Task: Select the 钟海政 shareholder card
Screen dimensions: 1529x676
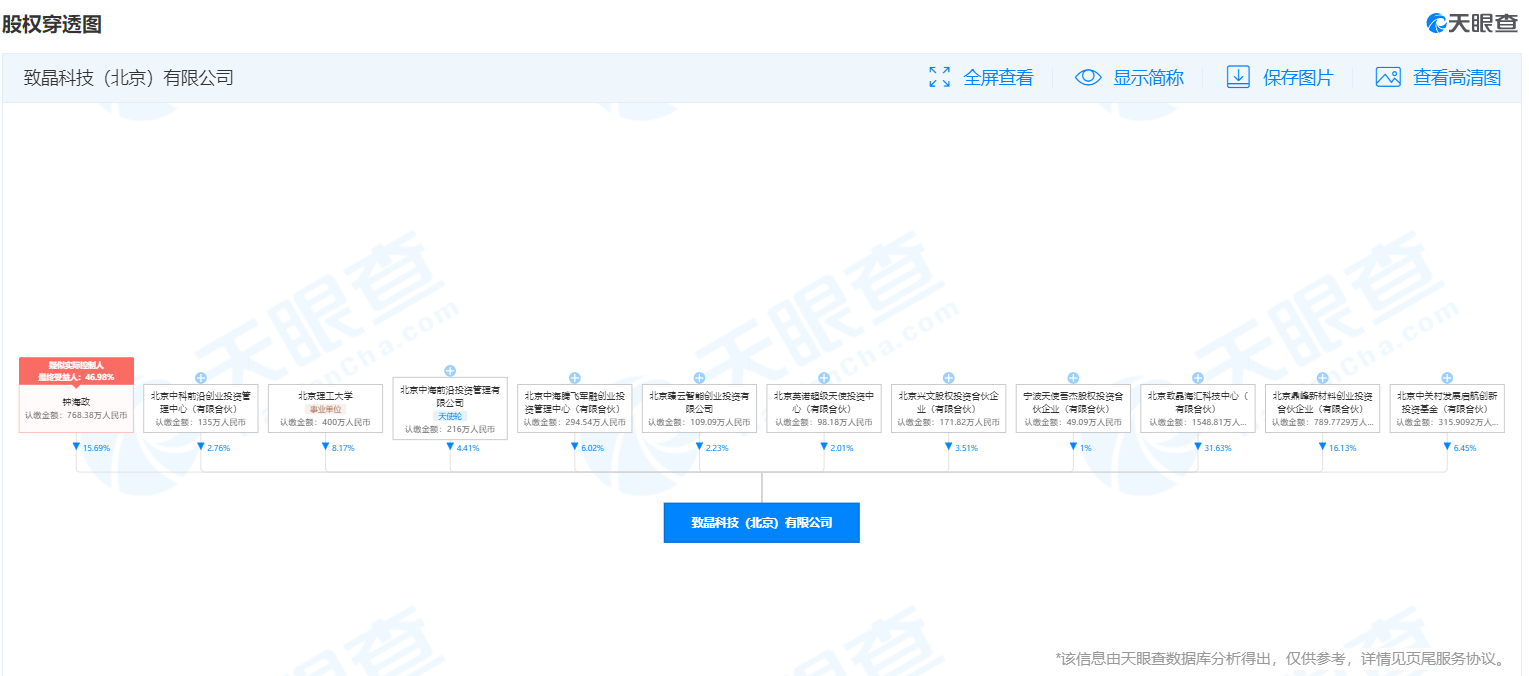Action: coord(76,408)
